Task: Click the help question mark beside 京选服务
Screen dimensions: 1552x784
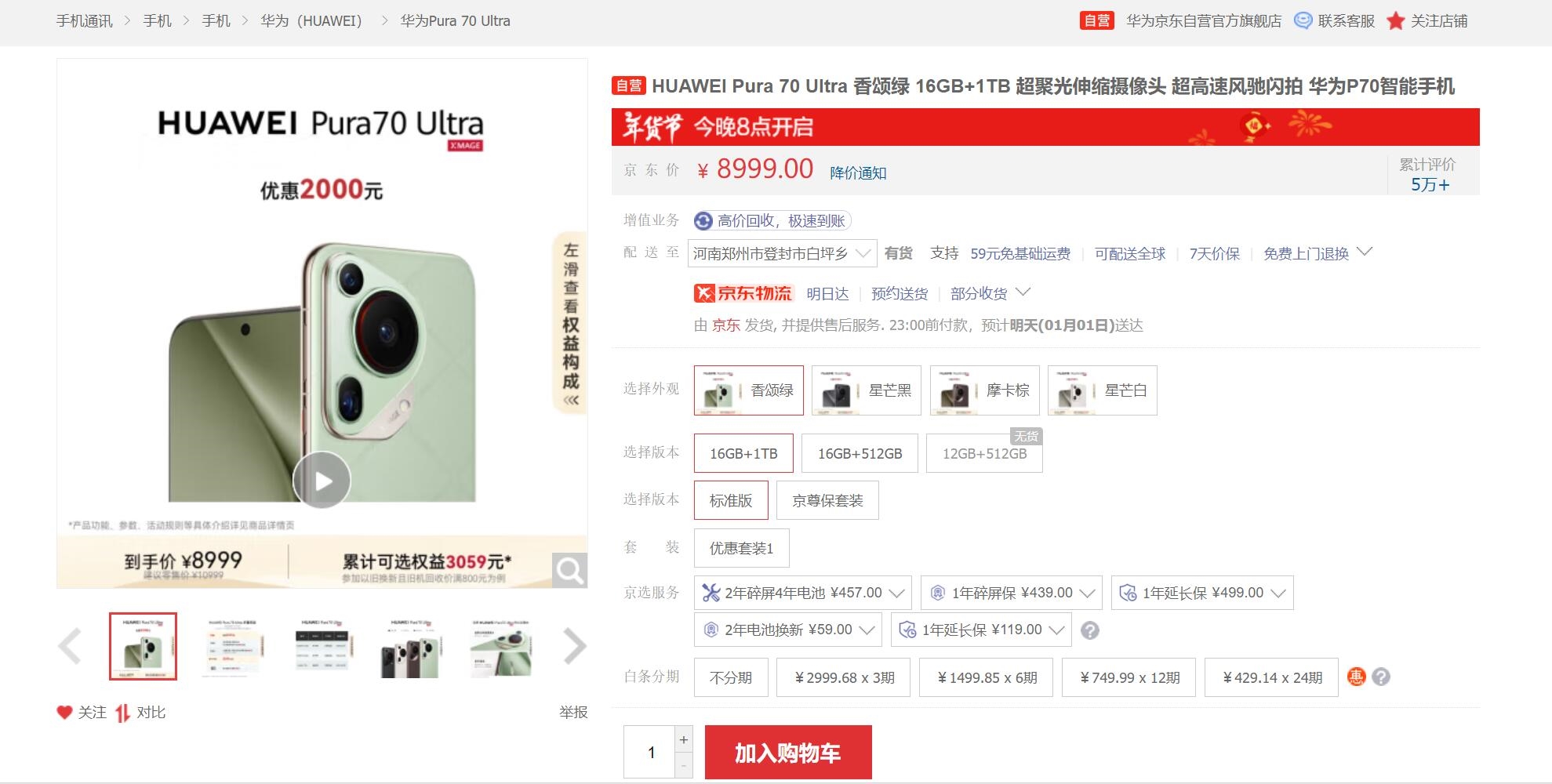Action: (x=1089, y=630)
